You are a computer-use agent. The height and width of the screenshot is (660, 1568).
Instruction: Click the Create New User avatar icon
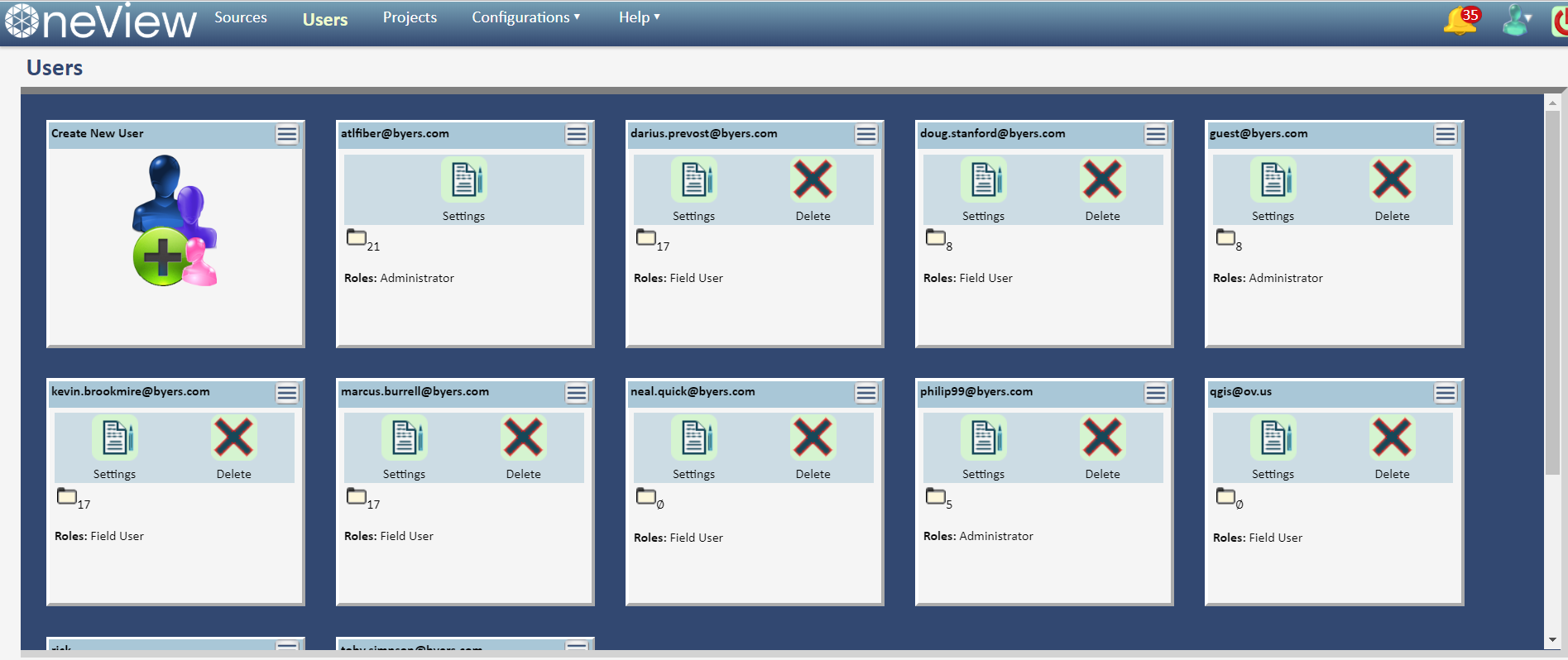click(x=175, y=221)
